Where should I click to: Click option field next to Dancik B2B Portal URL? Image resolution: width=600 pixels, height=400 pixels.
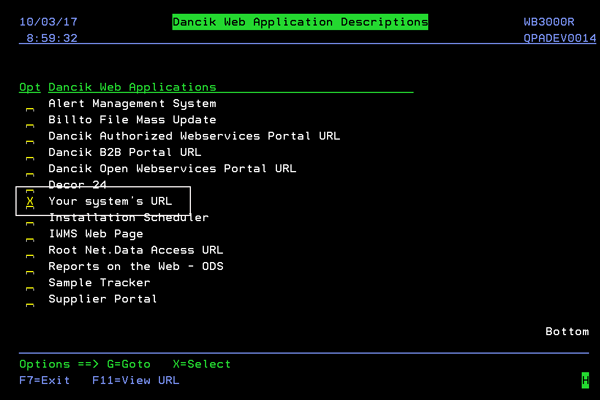(x=30, y=153)
